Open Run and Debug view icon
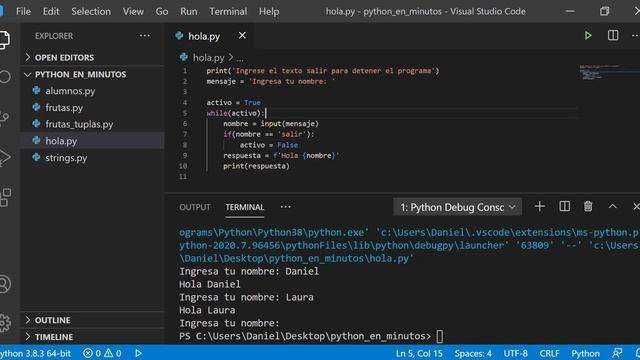640x360 pixels. tap(4, 158)
